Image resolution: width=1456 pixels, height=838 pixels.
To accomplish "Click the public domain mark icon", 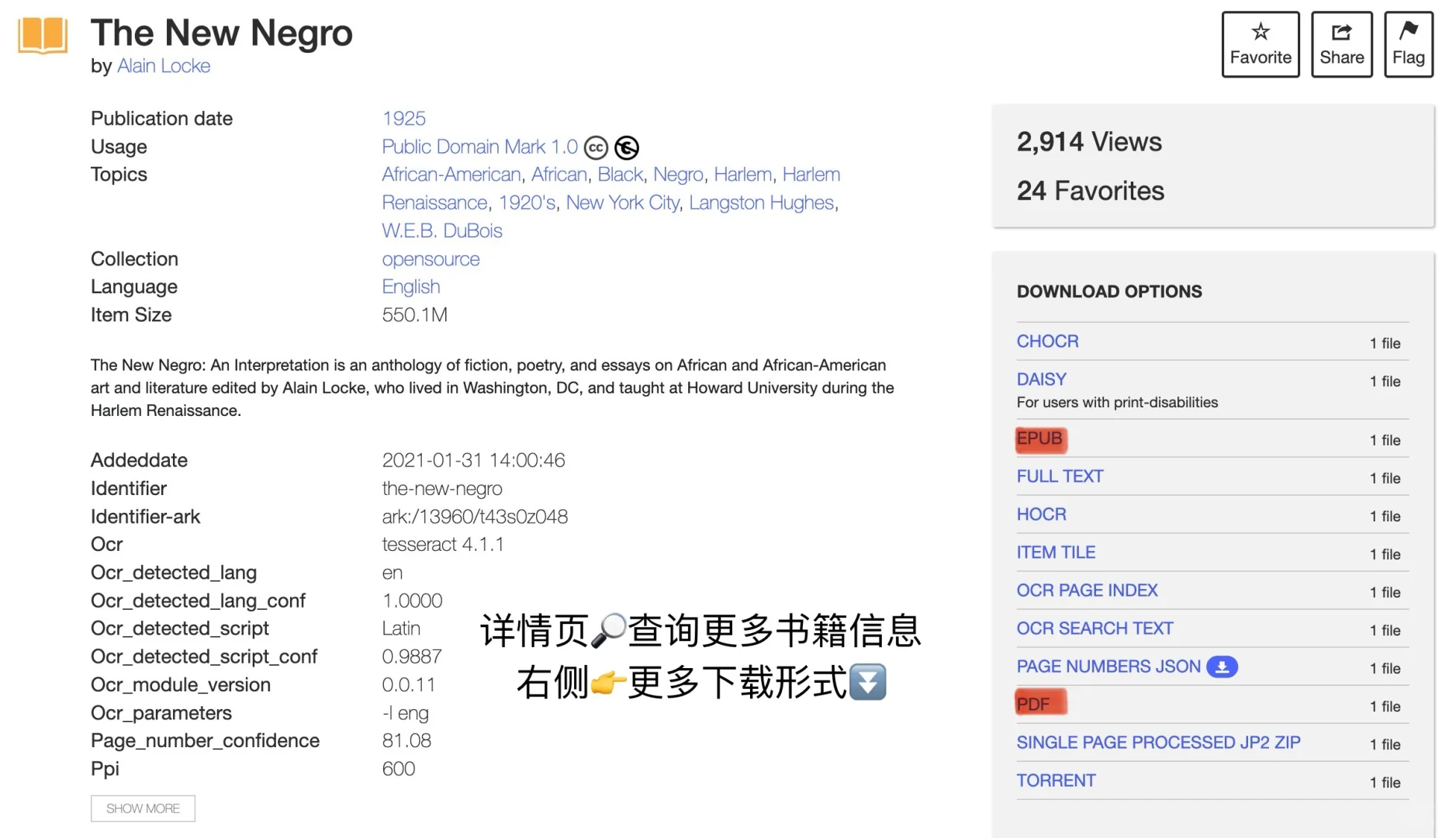I will pos(627,147).
